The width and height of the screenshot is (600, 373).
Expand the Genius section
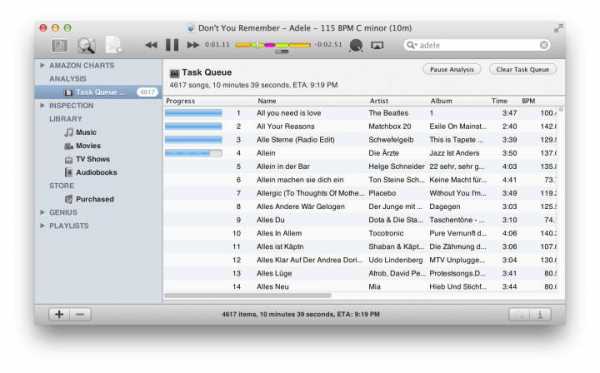42,212
